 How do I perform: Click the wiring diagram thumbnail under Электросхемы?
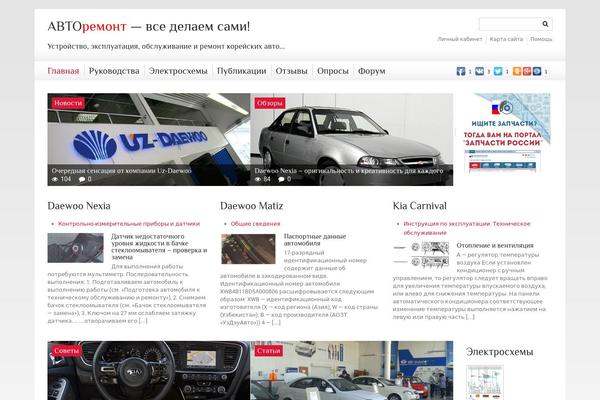click(x=485, y=382)
